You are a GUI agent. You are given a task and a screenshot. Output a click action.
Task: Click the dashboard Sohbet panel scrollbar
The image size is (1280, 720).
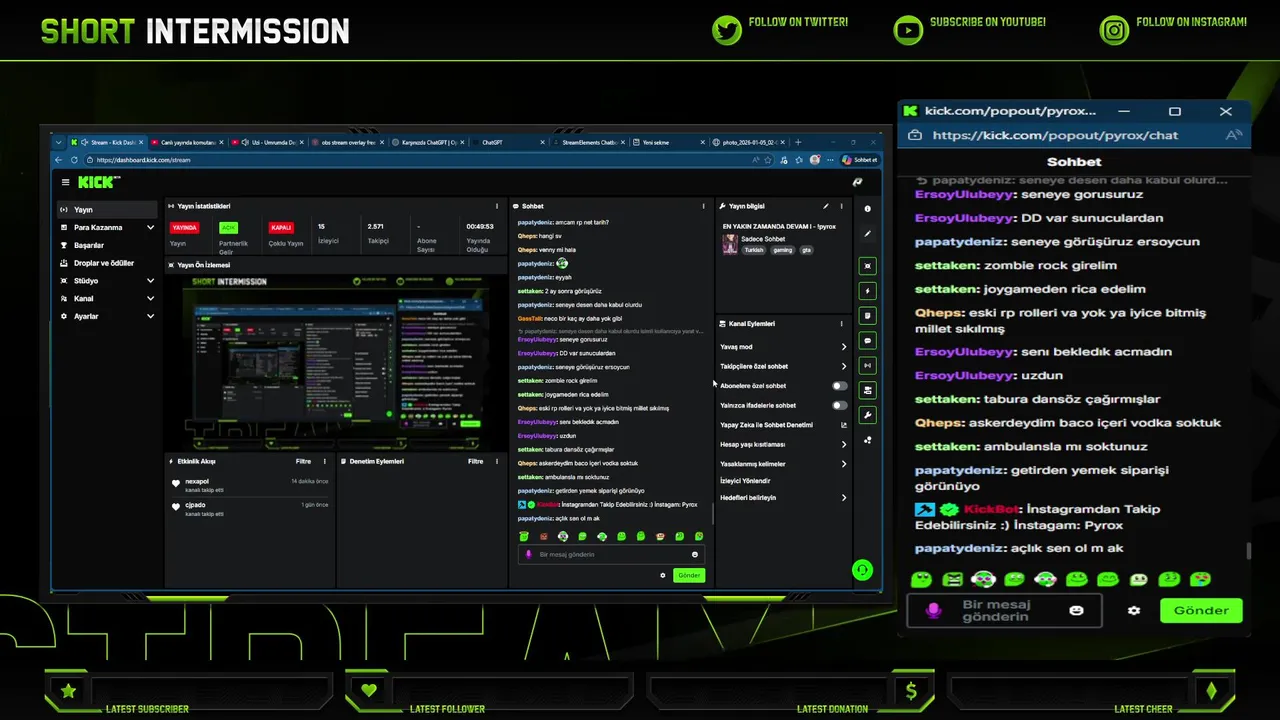pyautogui.click(x=712, y=514)
